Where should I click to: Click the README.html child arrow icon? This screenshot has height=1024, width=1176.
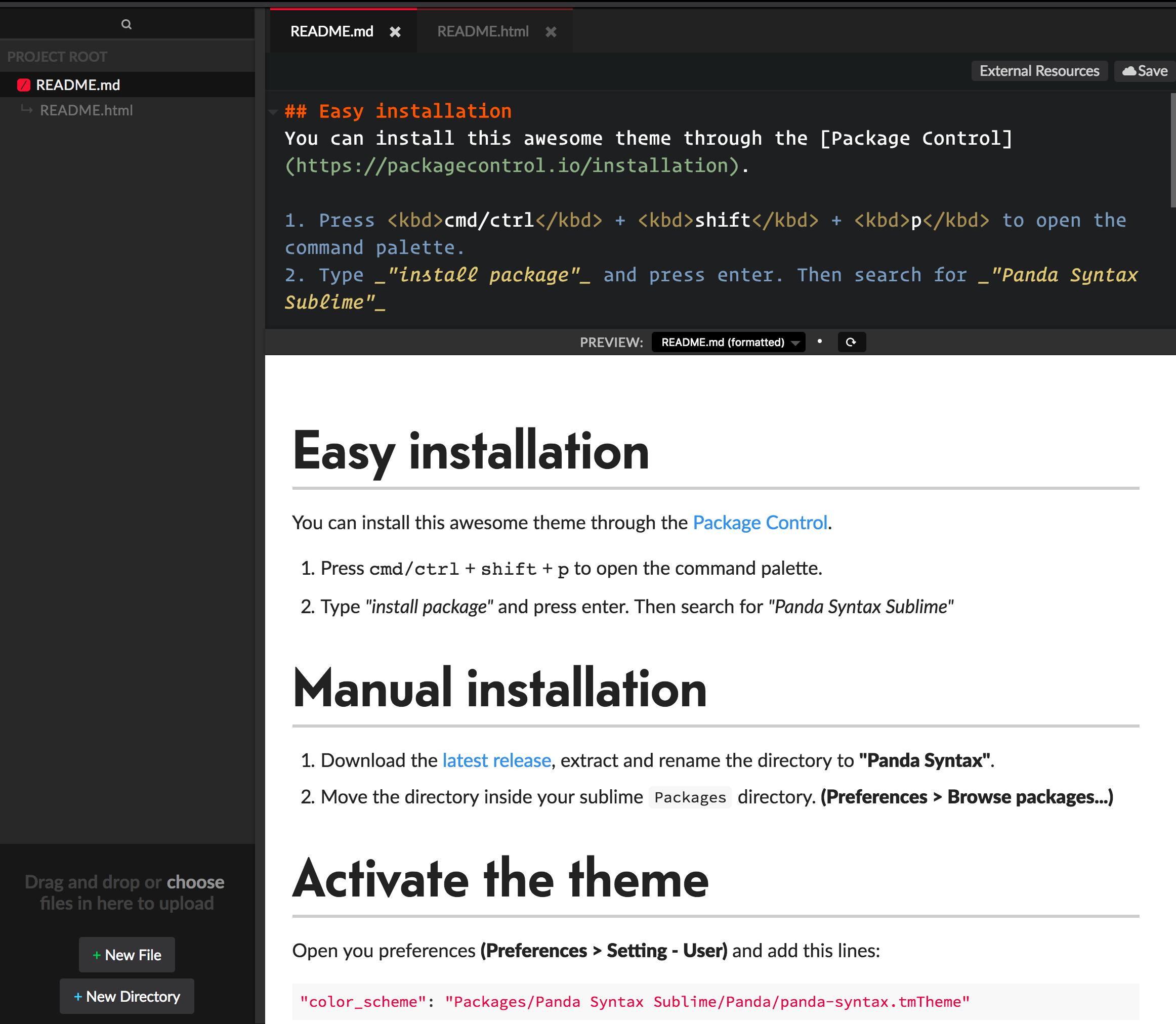pyautogui.click(x=27, y=110)
